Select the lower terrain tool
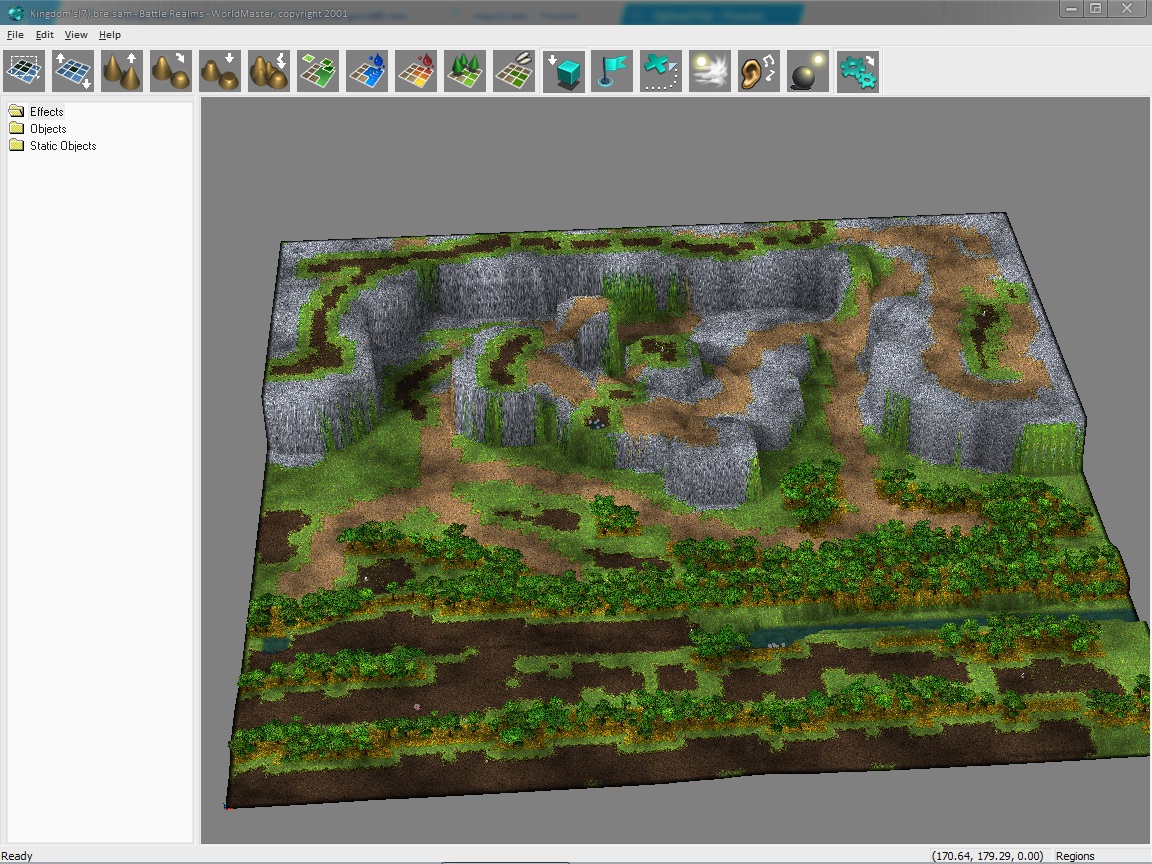Screen dimensions: 1152x864 [x=220, y=71]
